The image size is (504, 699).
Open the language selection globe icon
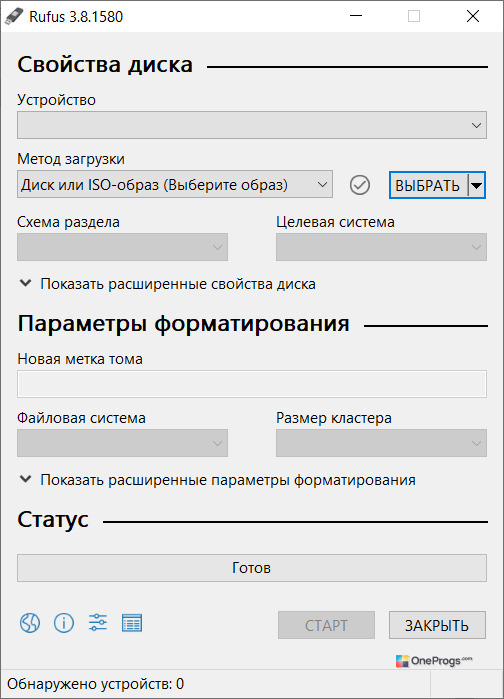30,622
